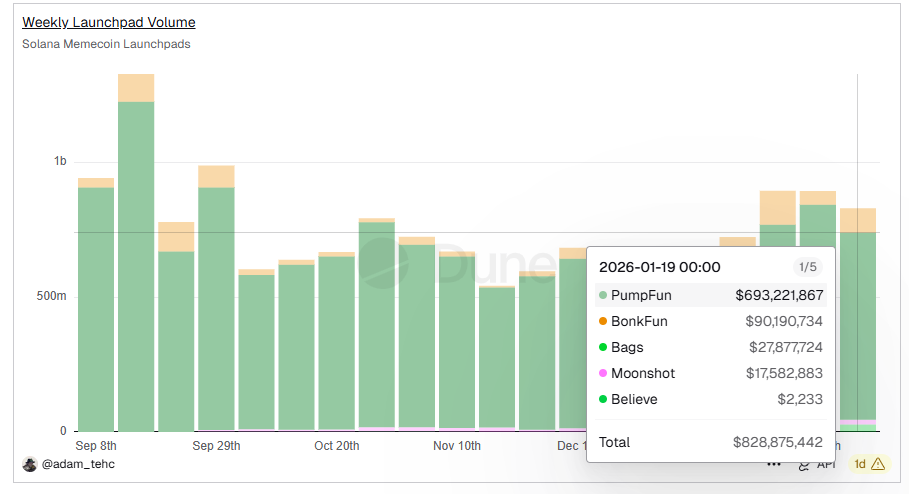Click the warning triangle on the 1d badge
This screenshot has height=494, width=909.
click(878, 464)
